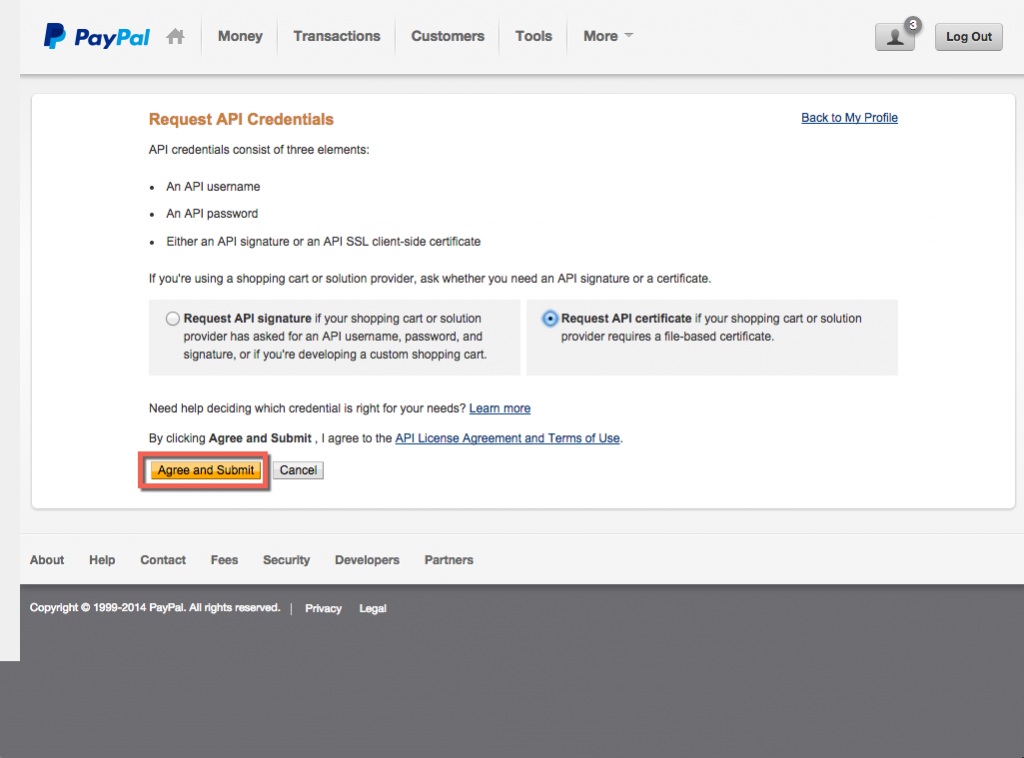Open the Transactions menu item

[336, 36]
